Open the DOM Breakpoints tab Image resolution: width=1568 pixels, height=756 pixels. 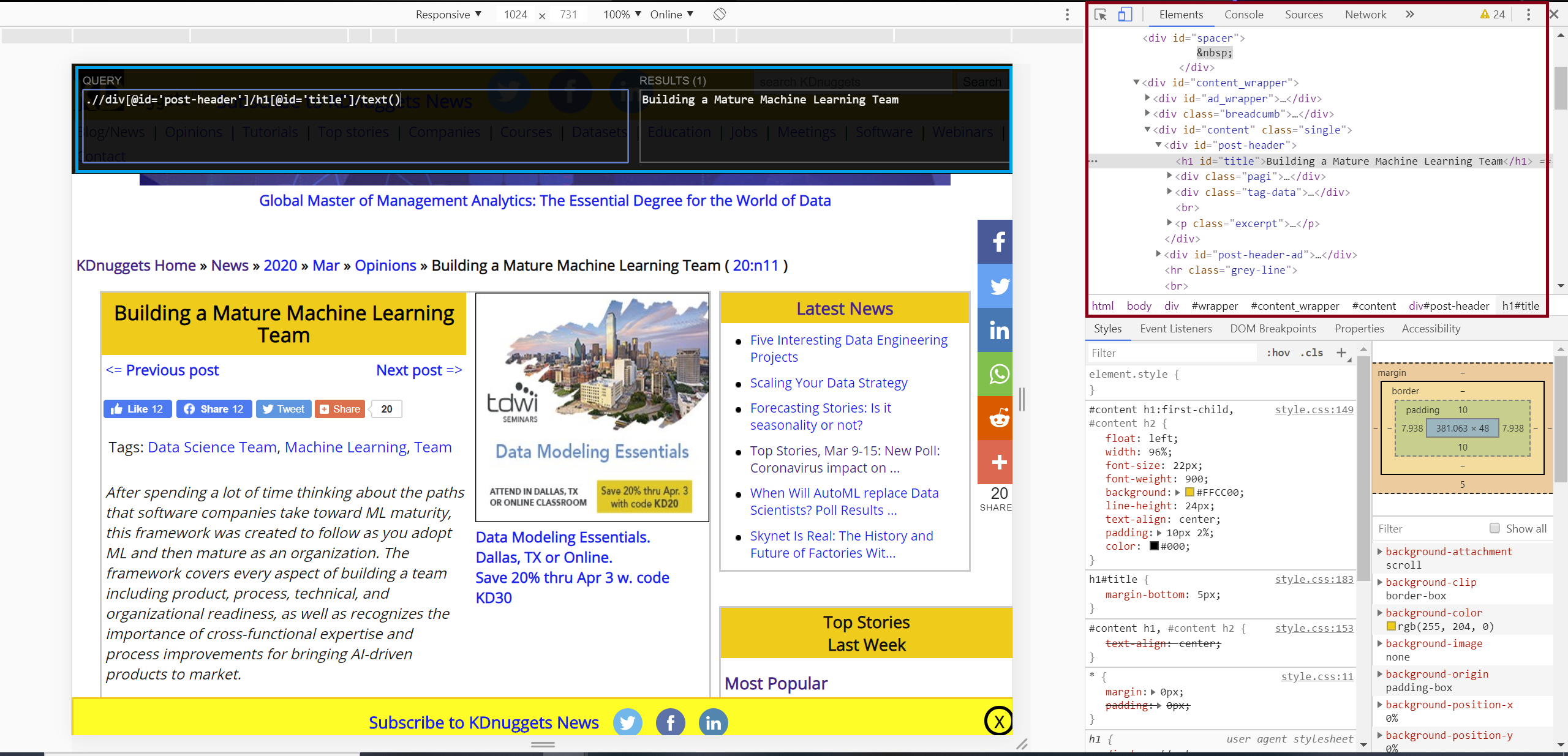(x=1273, y=329)
